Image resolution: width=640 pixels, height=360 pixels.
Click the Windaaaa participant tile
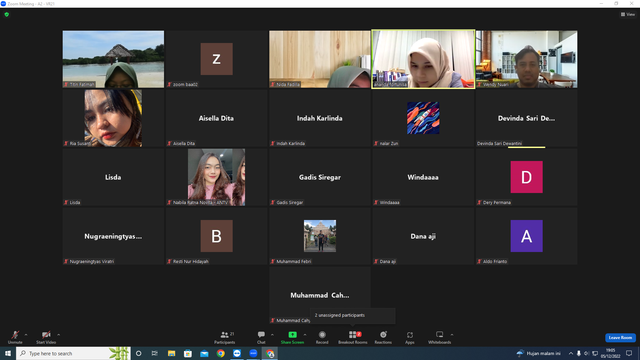[x=423, y=177]
